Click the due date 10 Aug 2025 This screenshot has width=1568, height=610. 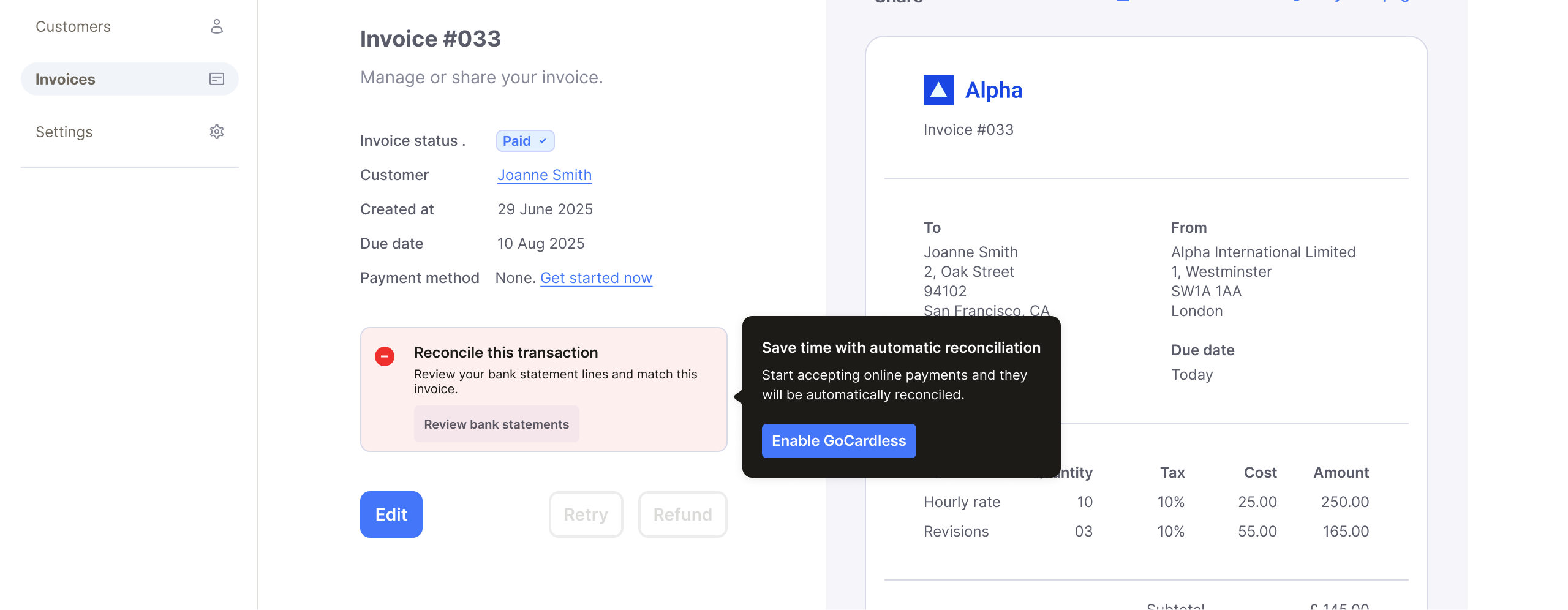541,244
